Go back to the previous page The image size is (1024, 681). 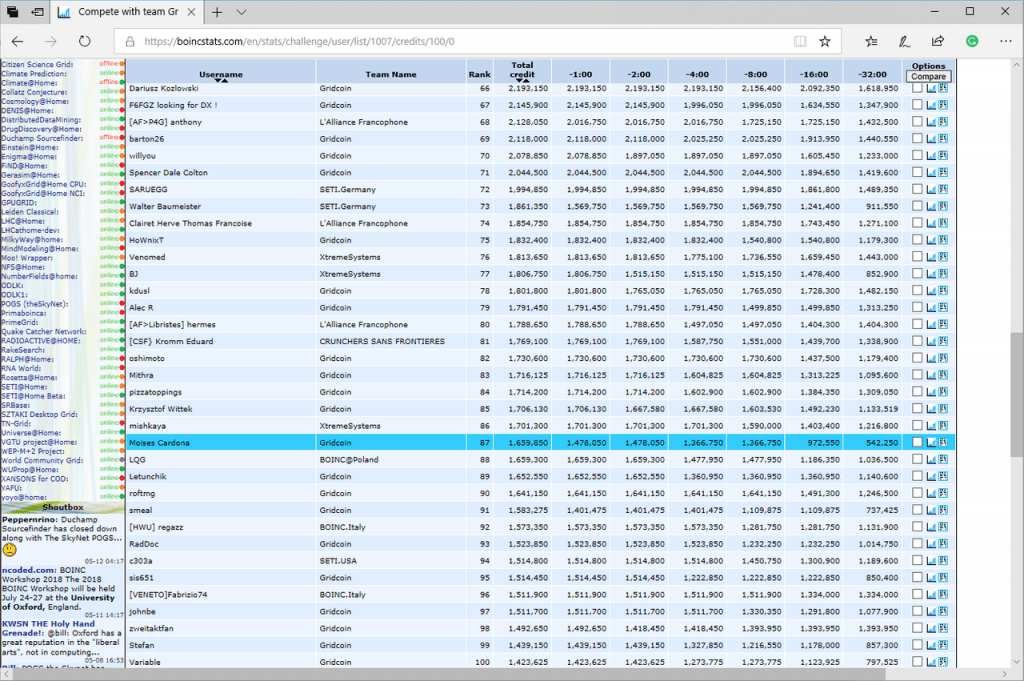[18, 41]
